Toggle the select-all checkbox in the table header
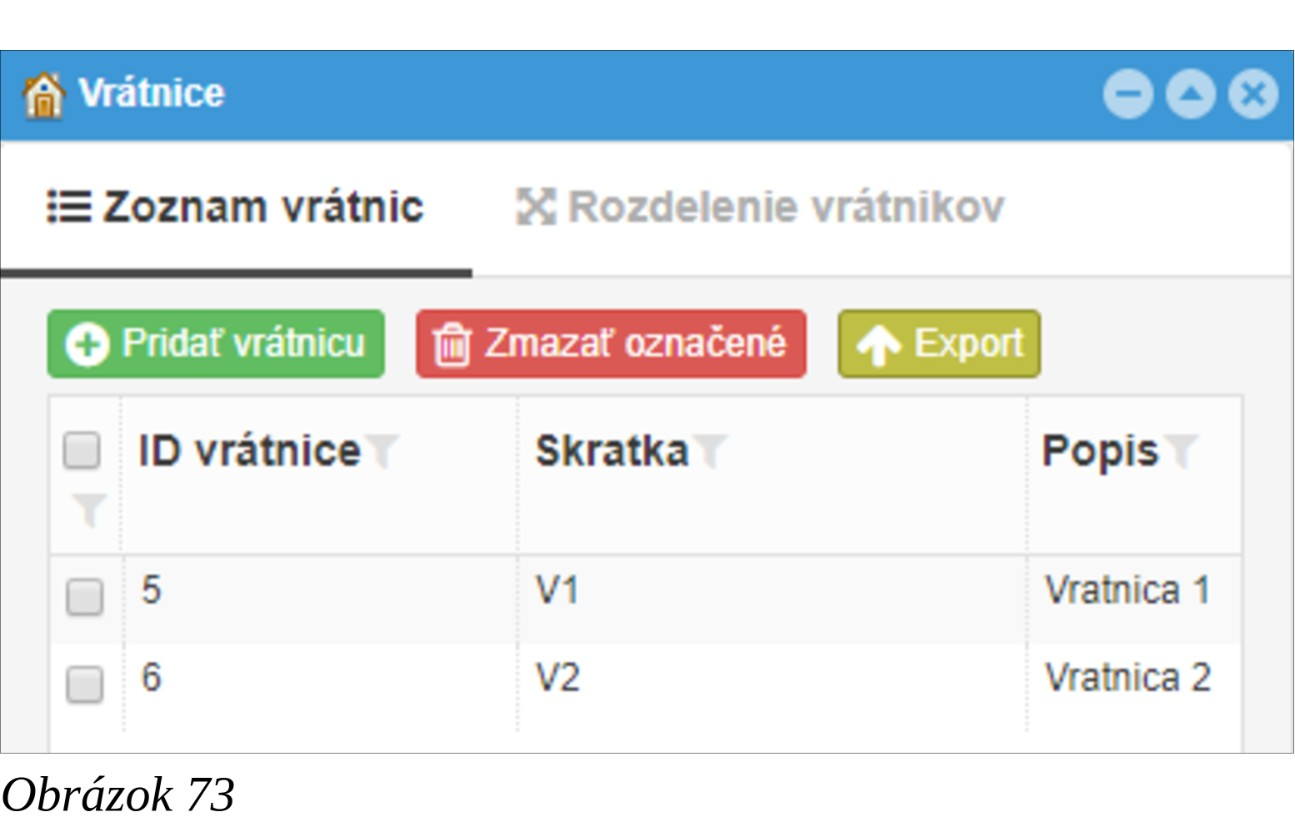The height and width of the screenshot is (822, 1295). click(x=82, y=451)
